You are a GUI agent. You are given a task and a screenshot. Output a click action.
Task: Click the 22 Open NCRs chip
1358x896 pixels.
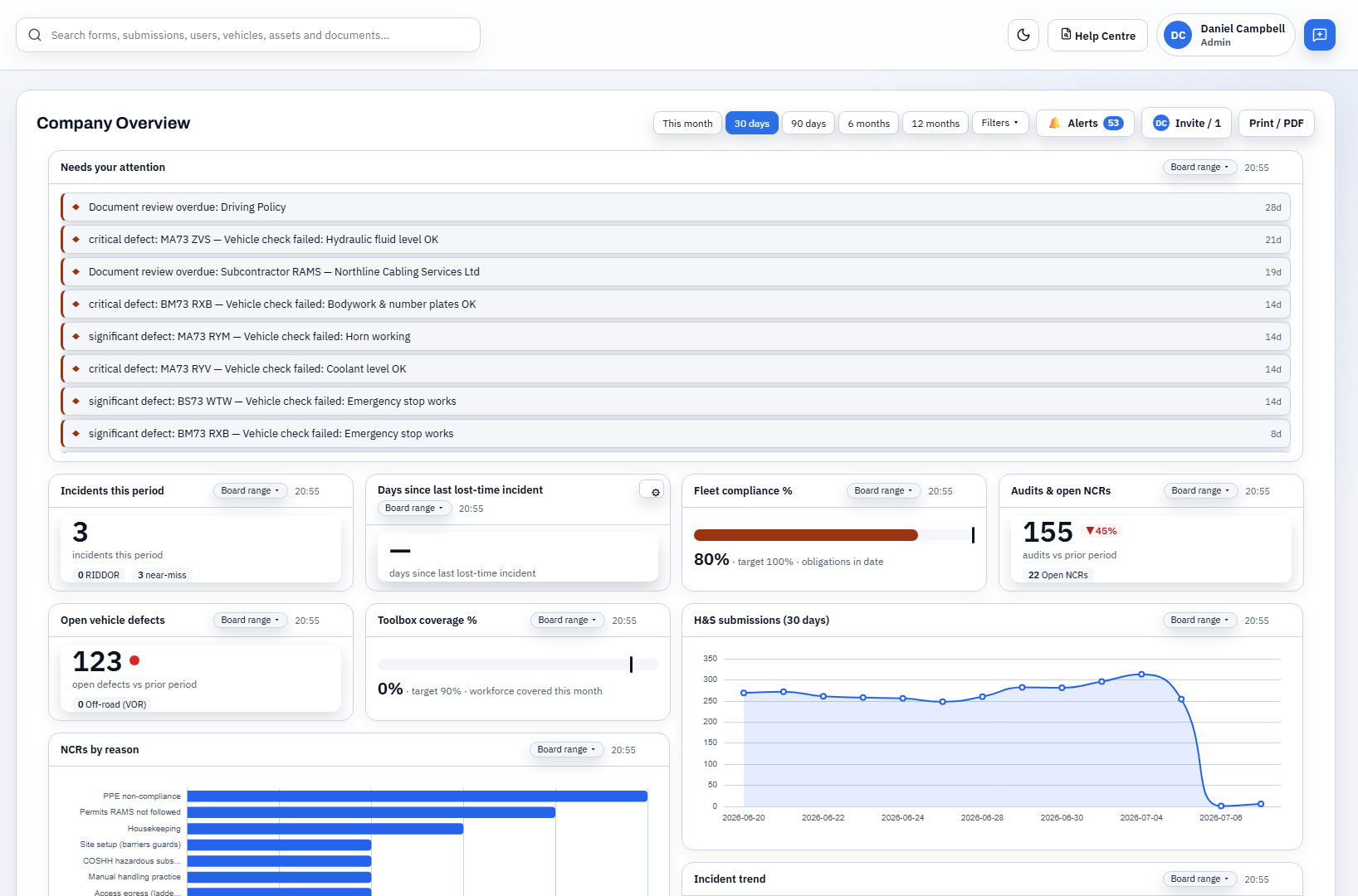1058,575
